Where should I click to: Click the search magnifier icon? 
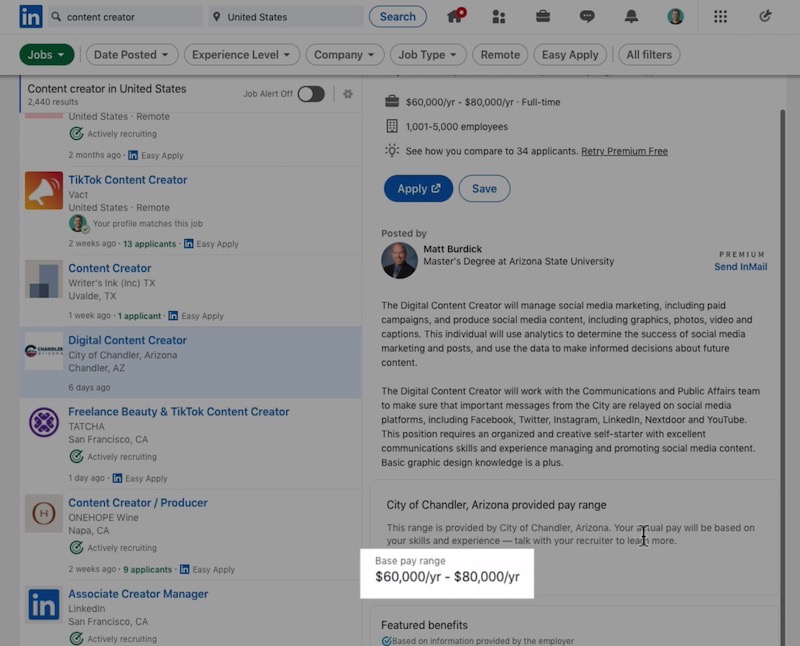(x=56, y=16)
